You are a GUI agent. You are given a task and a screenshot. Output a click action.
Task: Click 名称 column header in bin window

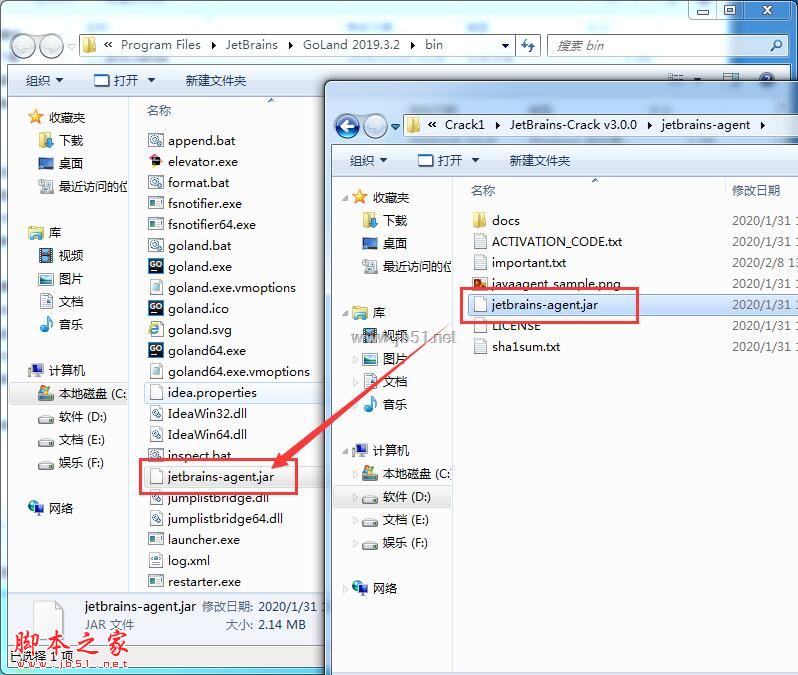159,110
